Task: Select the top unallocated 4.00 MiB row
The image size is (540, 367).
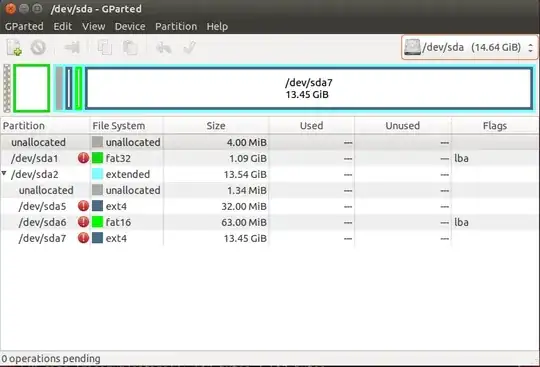Action: click(270, 142)
